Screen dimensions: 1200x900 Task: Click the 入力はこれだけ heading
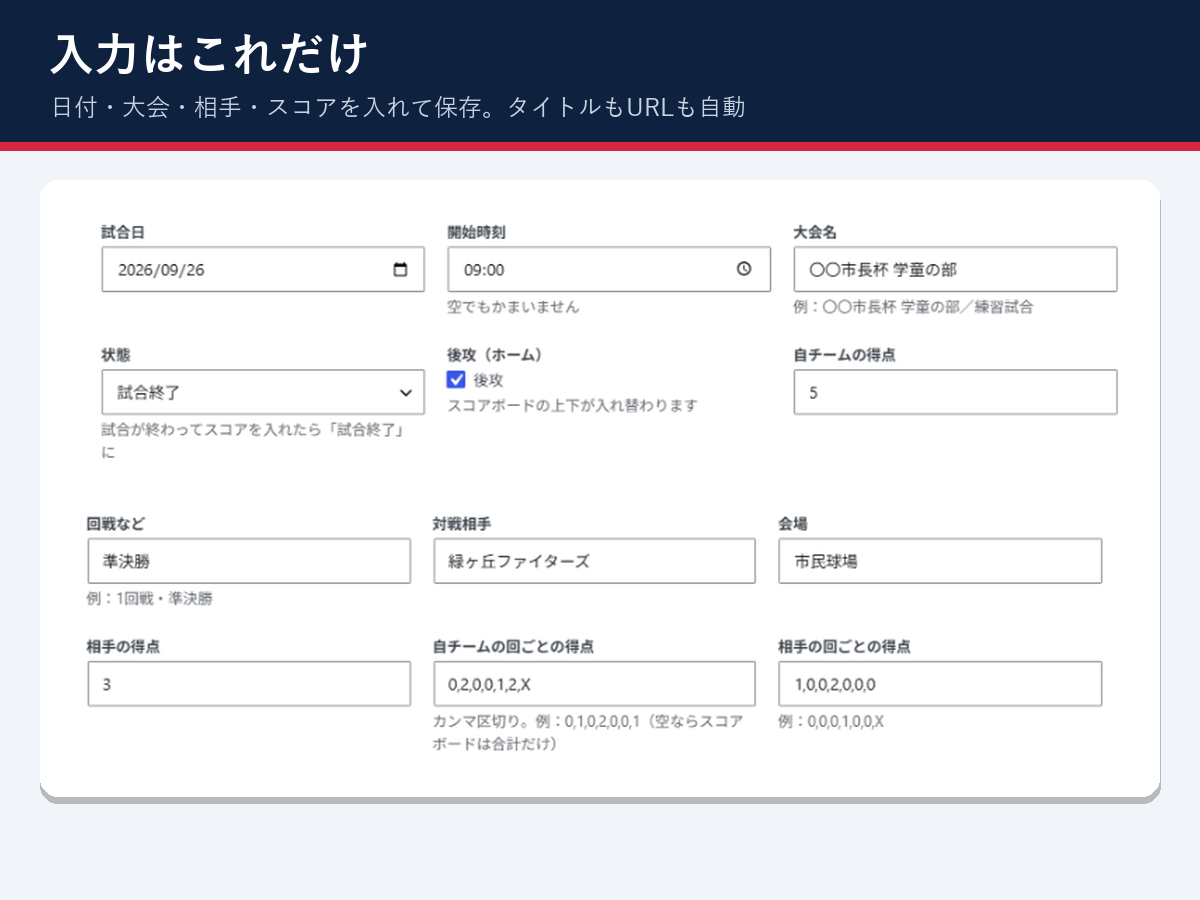(210, 54)
